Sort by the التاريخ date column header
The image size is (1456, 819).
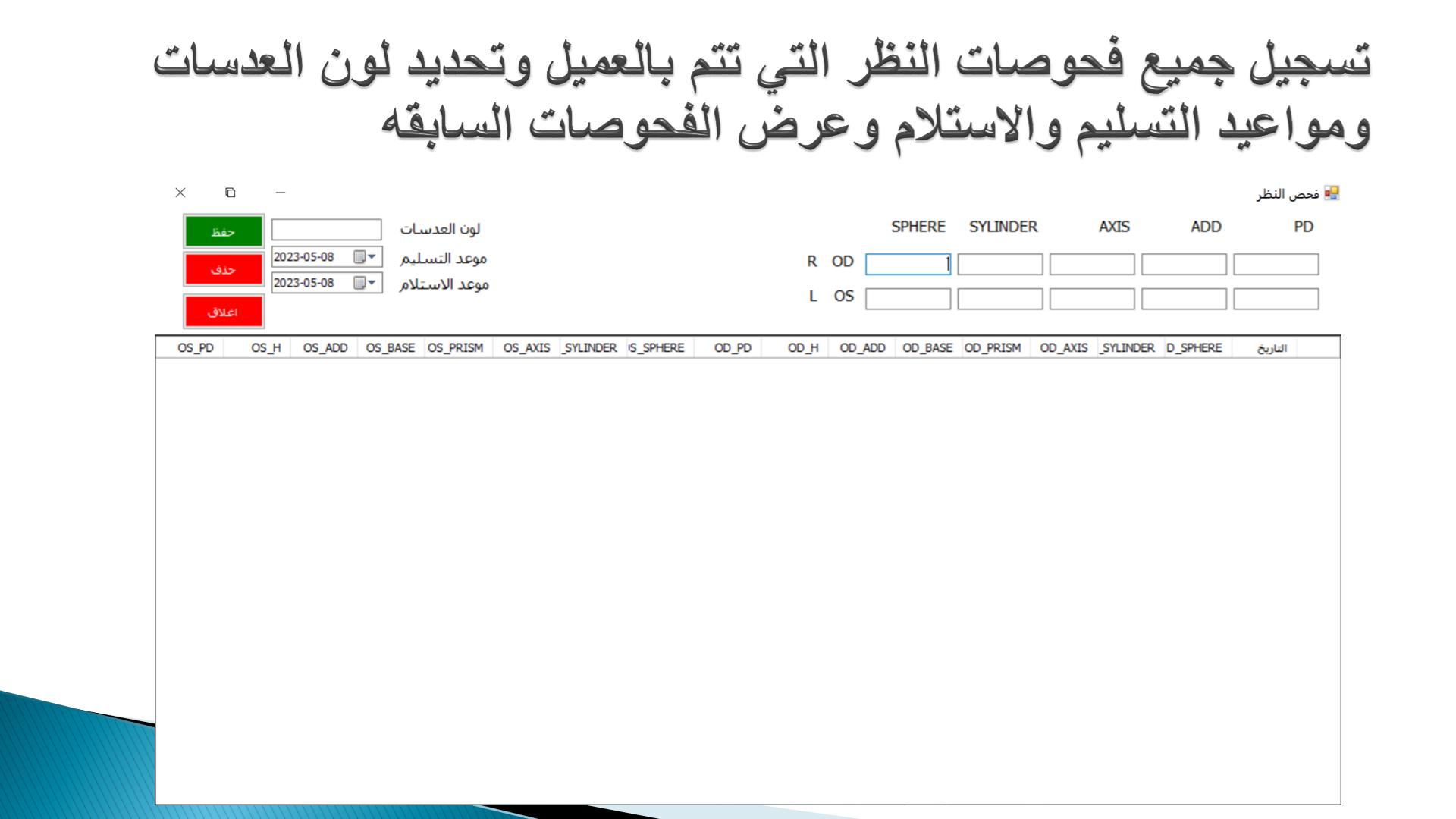click(x=1272, y=348)
